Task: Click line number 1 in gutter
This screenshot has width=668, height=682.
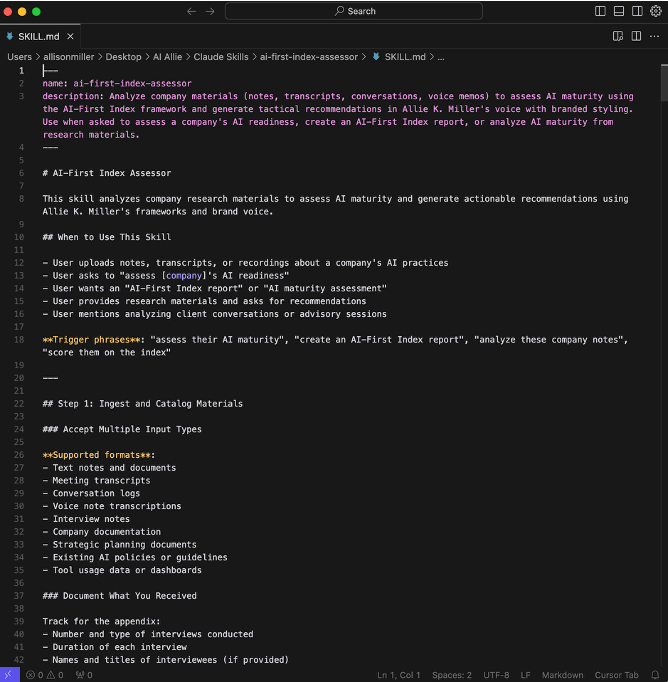Action: click(x=21, y=70)
